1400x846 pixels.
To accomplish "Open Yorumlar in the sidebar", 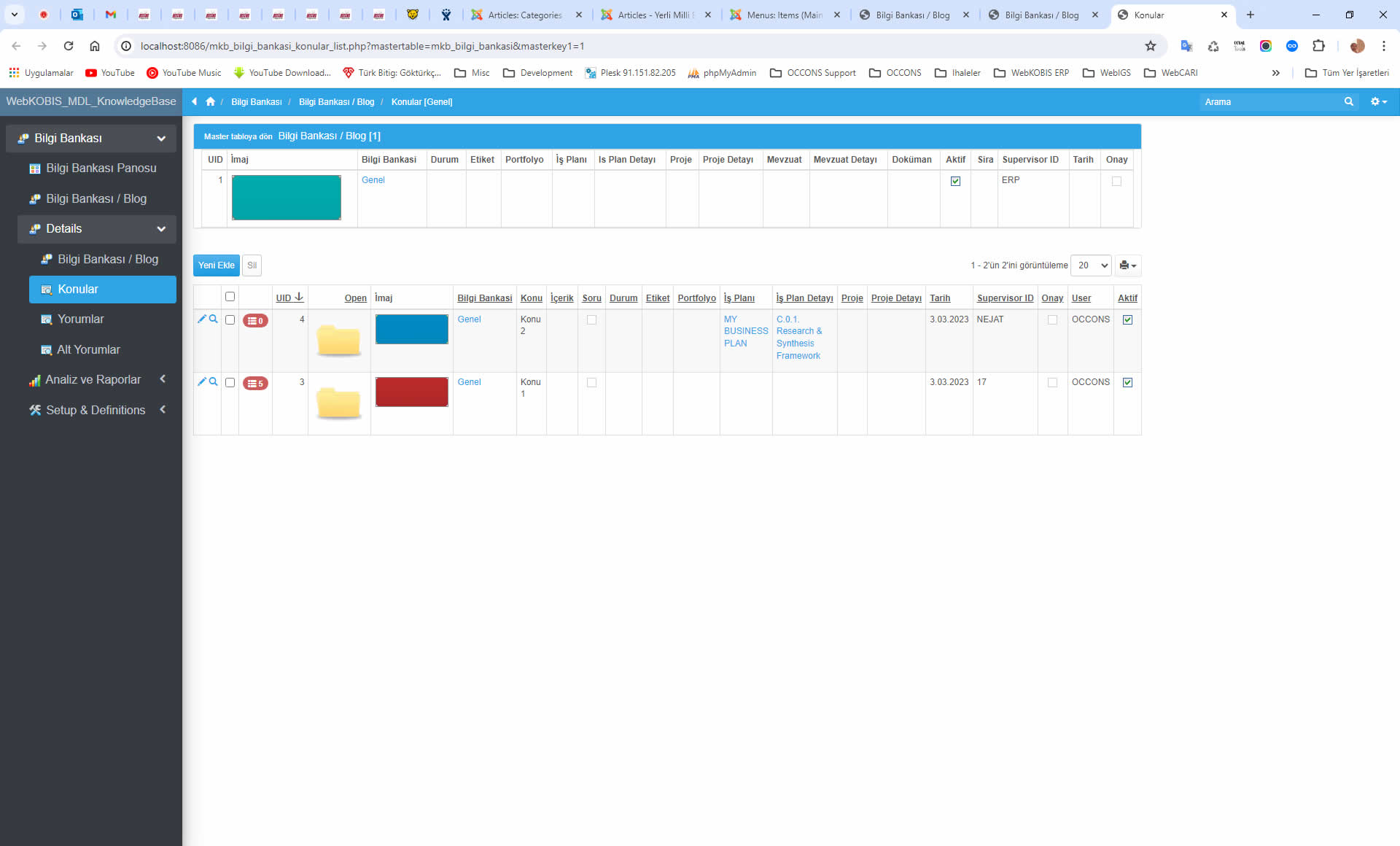I will pos(103,319).
